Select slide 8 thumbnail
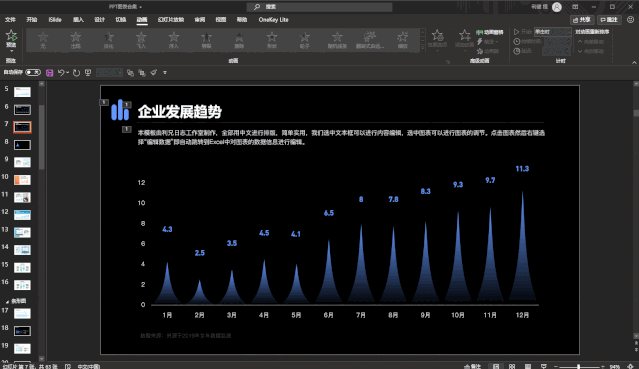639x369 pixels. [22, 145]
